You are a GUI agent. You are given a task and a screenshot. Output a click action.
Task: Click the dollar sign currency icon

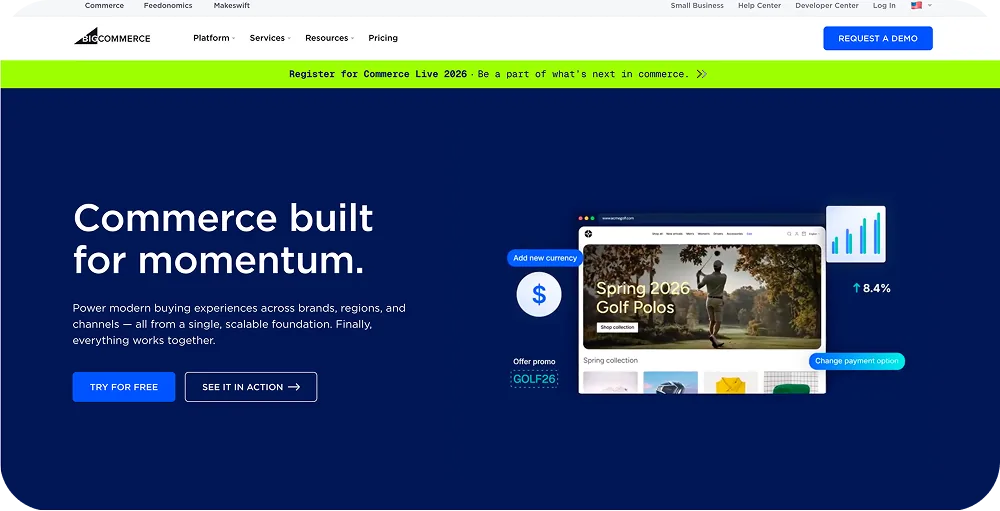click(539, 295)
